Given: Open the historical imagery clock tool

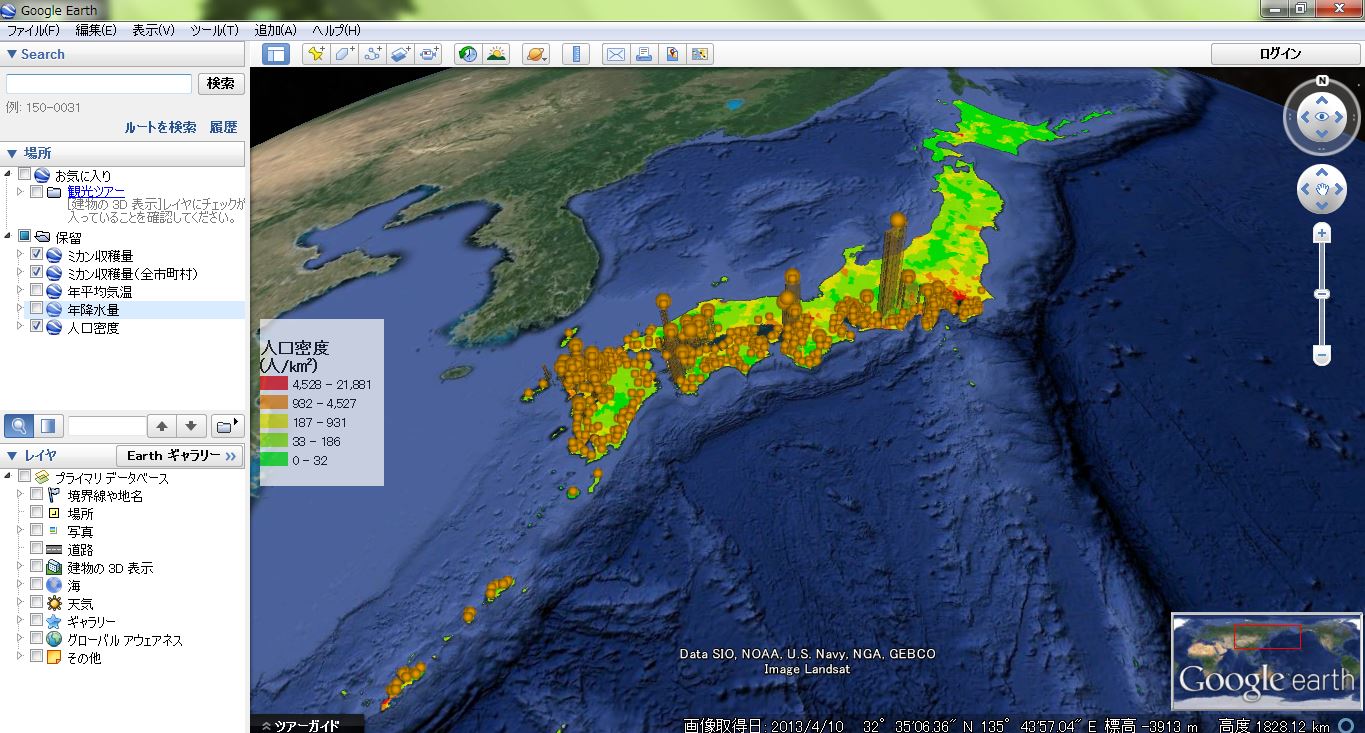Looking at the screenshot, I should [467, 54].
